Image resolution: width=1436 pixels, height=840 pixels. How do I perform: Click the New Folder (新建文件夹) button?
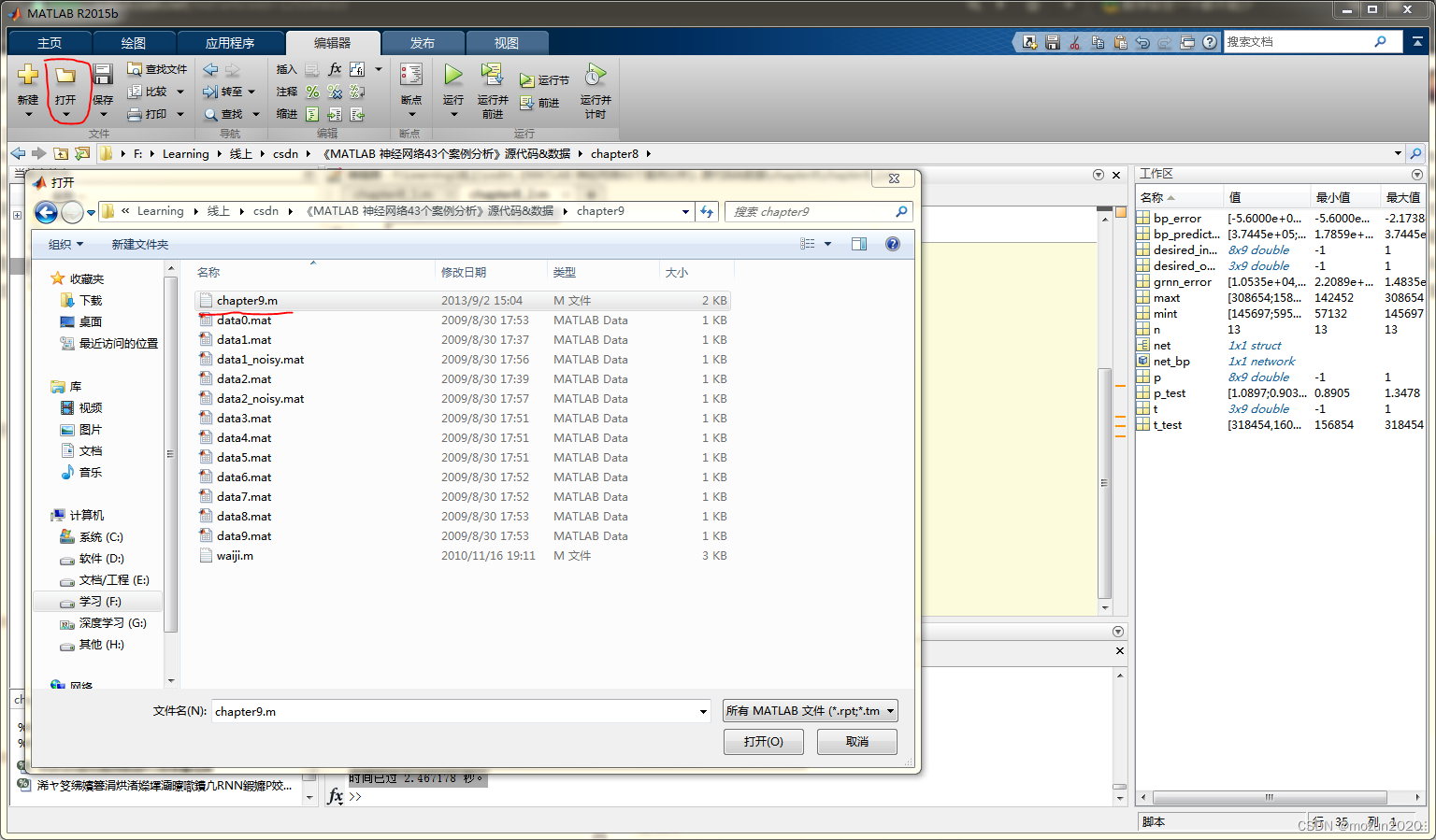click(140, 244)
